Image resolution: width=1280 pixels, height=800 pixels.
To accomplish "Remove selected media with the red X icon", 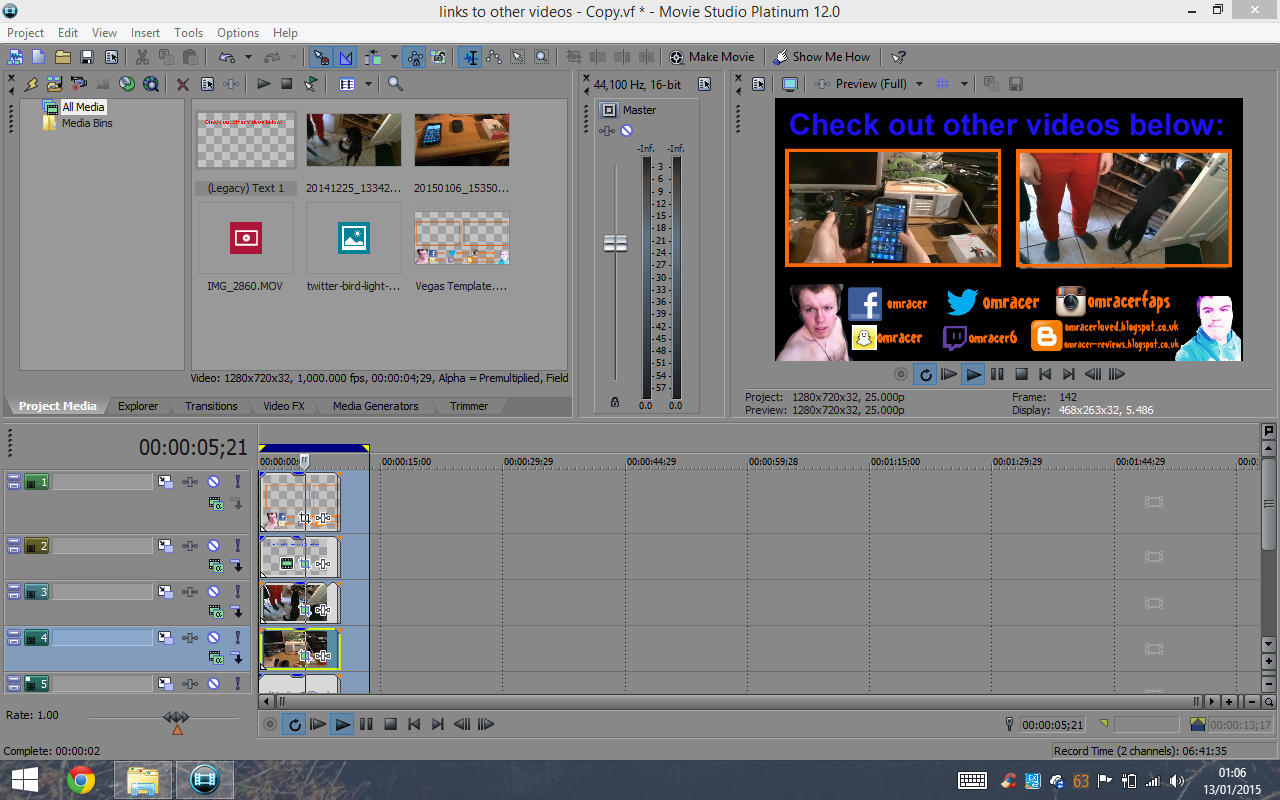I will (183, 84).
